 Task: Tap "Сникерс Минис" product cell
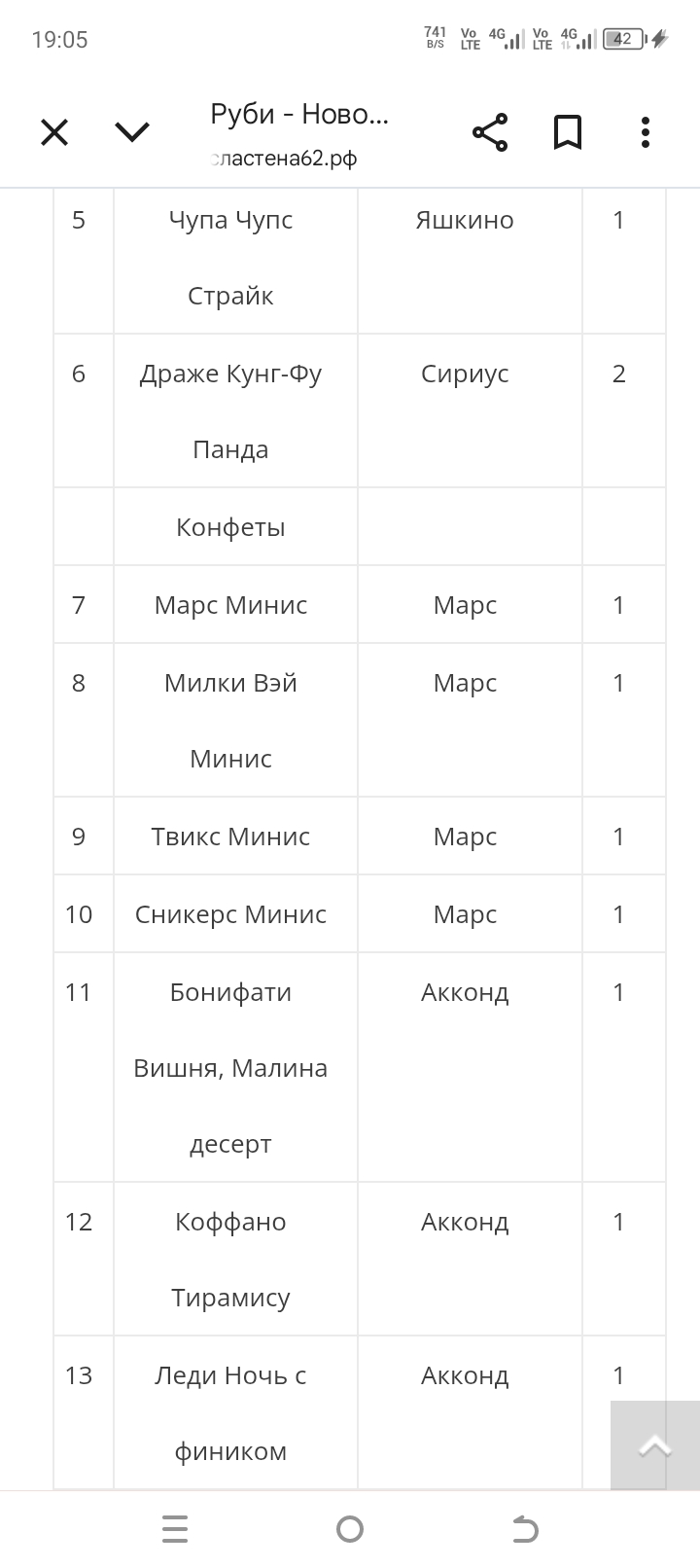pyautogui.click(x=231, y=914)
